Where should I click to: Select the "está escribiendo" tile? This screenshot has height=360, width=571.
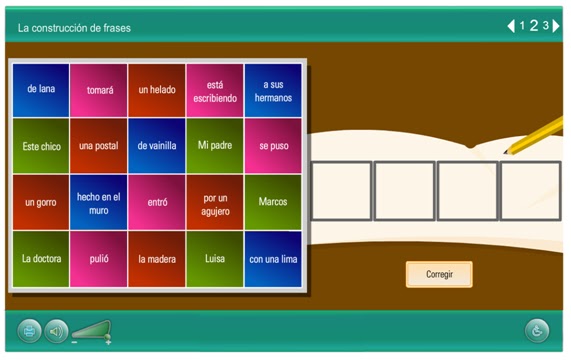(x=215, y=90)
